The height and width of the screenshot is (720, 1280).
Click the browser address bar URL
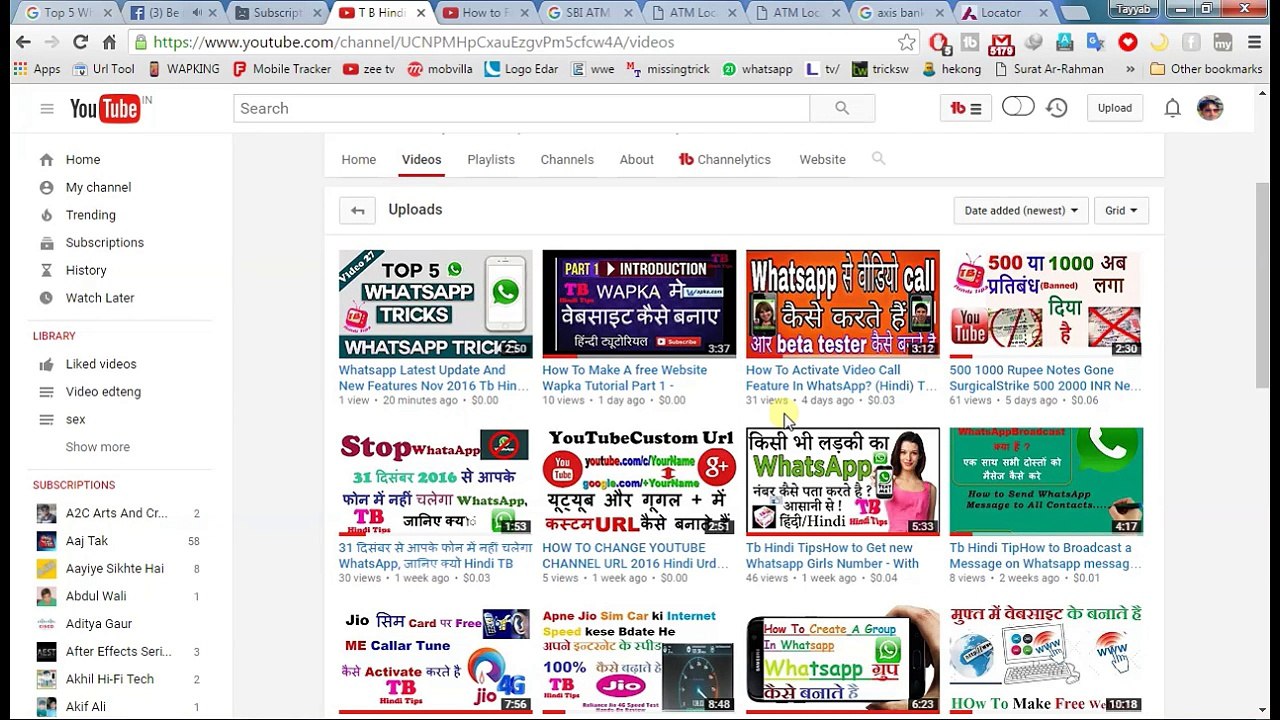coord(414,42)
